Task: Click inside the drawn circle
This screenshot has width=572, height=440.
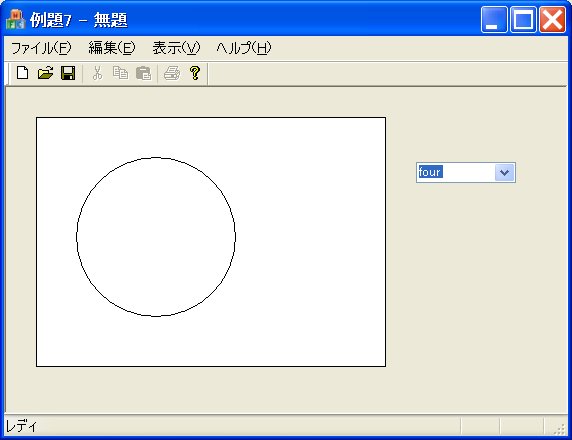Action: (x=156, y=237)
